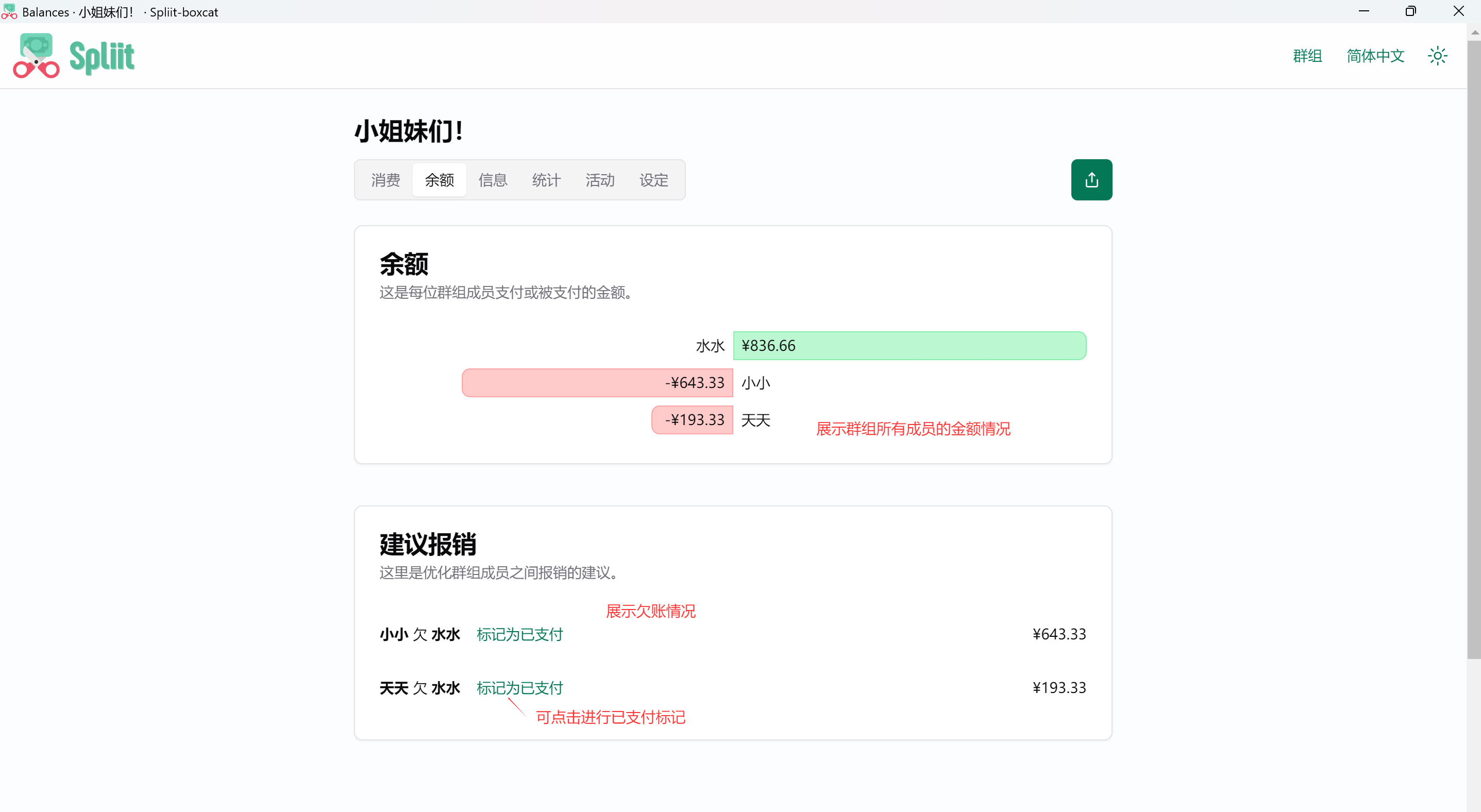Switch to the 活动 tab
The width and height of the screenshot is (1481, 812).
pyautogui.click(x=600, y=180)
